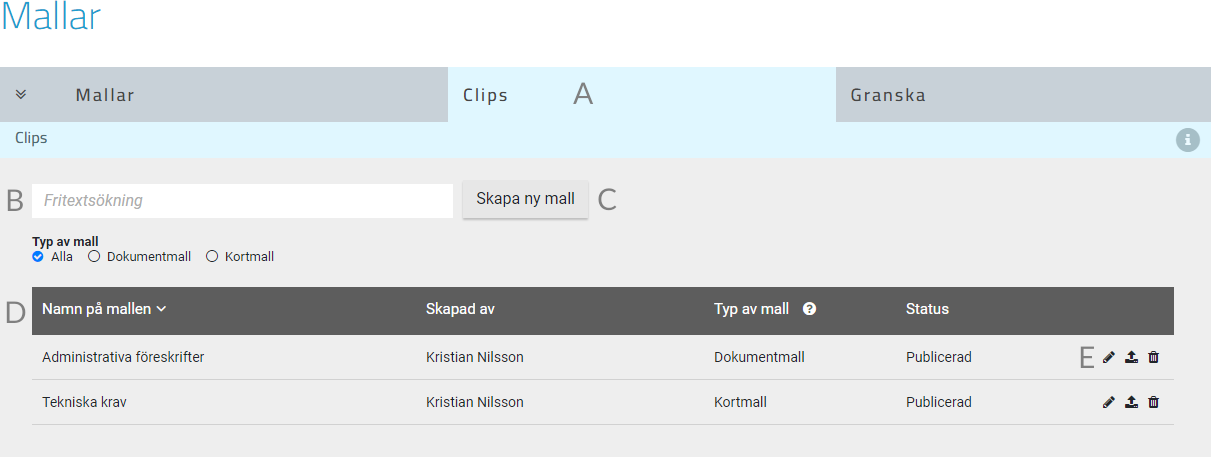Select the Clips tab
1211x457 pixels.
coord(485,96)
